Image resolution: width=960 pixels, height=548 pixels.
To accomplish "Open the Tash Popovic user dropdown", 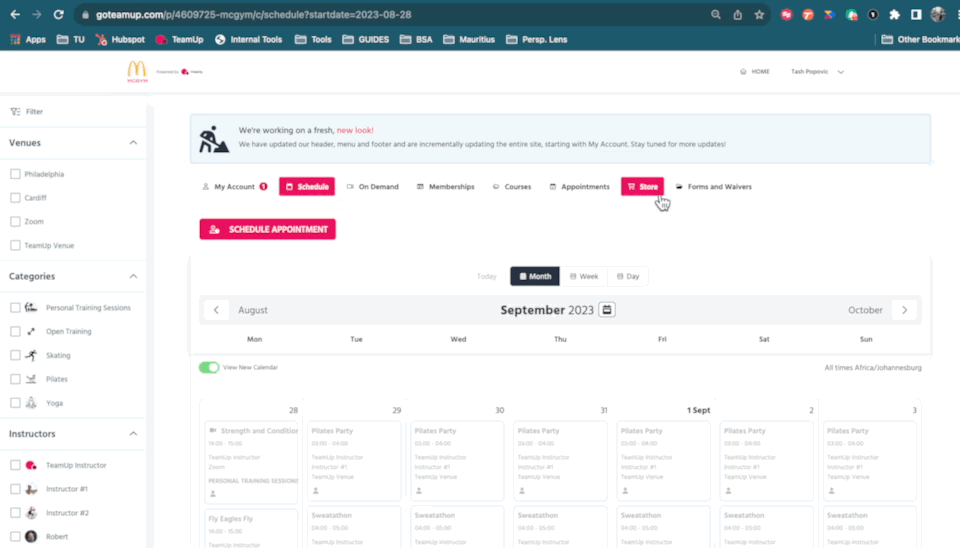I will 817,72.
